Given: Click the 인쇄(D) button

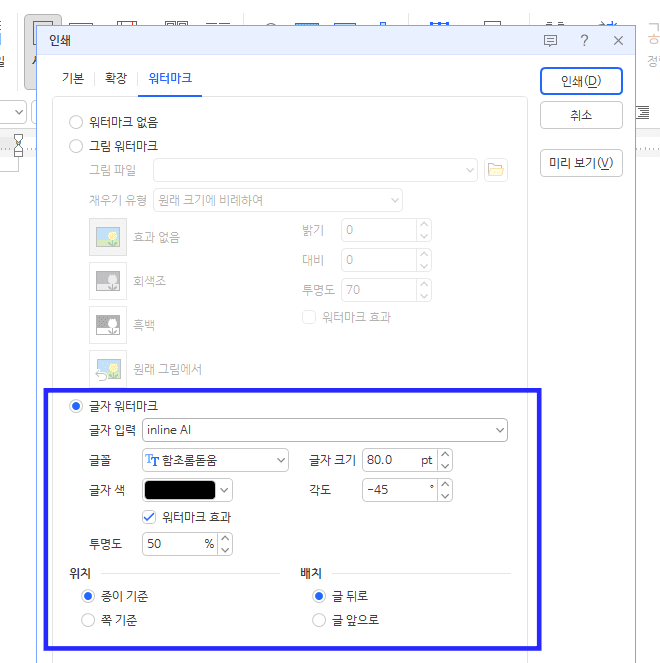Looking at the screenshot, I should coord(581,81).
